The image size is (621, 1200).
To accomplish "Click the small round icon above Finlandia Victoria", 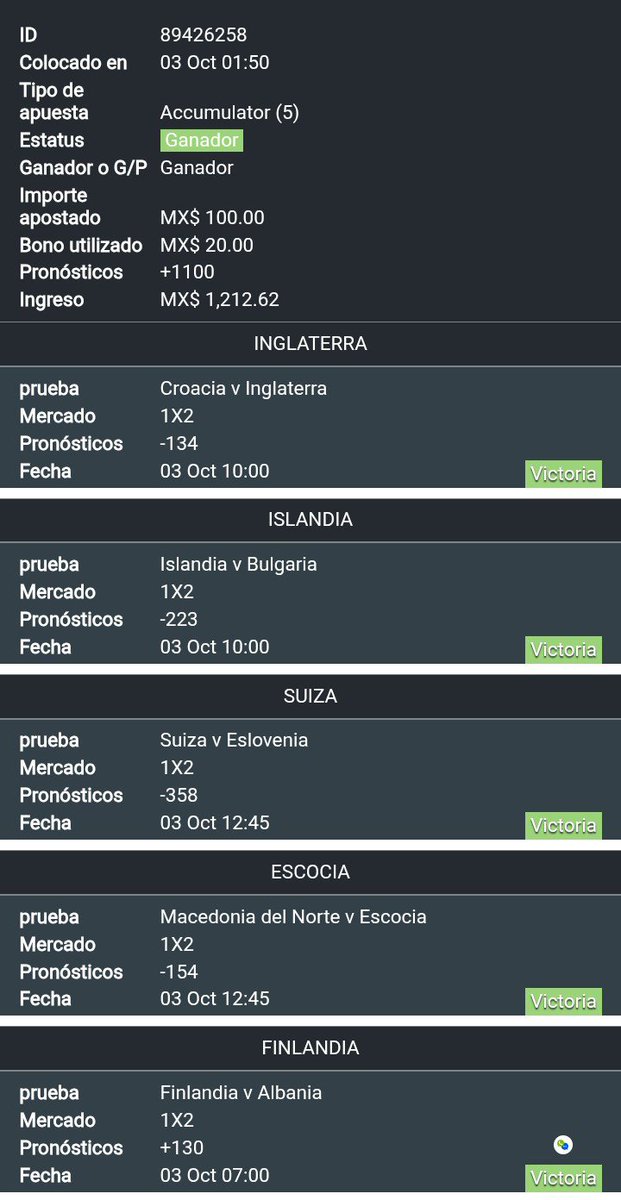I will pos(564,1146).
